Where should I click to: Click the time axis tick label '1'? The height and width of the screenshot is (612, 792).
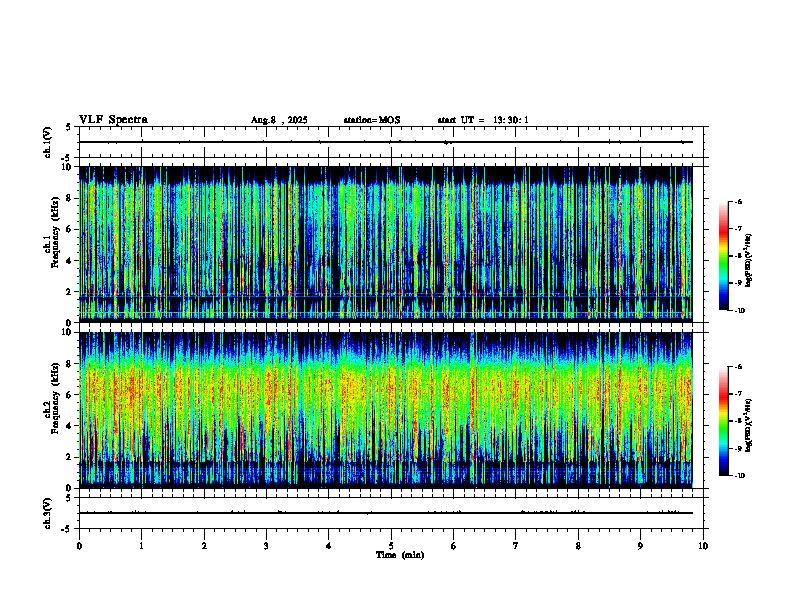(141, 546)
